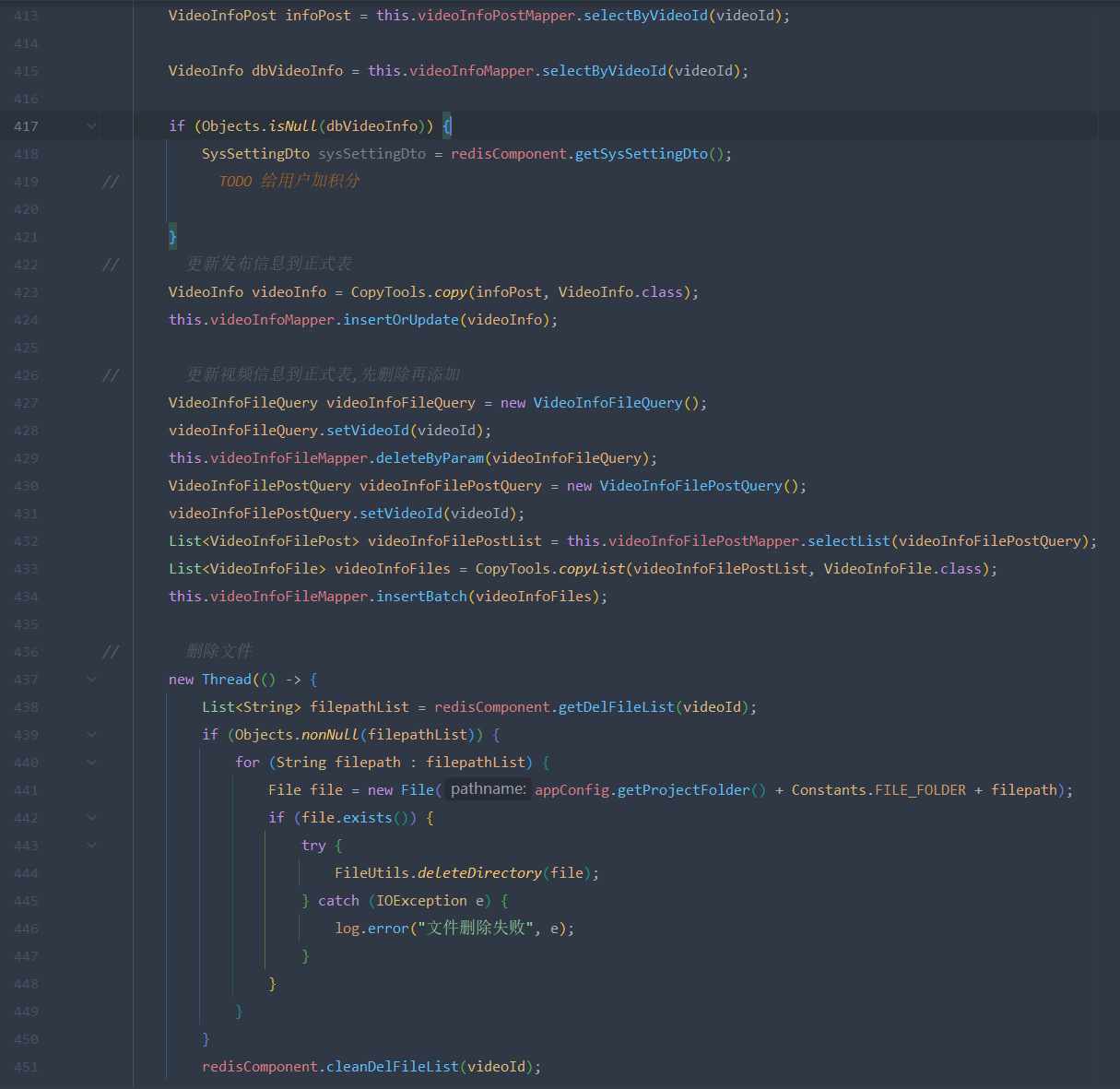Collapse the file.exists if-block on line 442
The width and height of the screenshot is (1120, 1089).
click(91, 818)
